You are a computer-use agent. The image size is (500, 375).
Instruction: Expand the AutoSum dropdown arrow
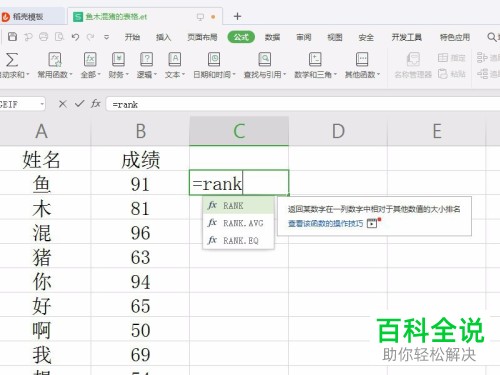pos(28,75)
